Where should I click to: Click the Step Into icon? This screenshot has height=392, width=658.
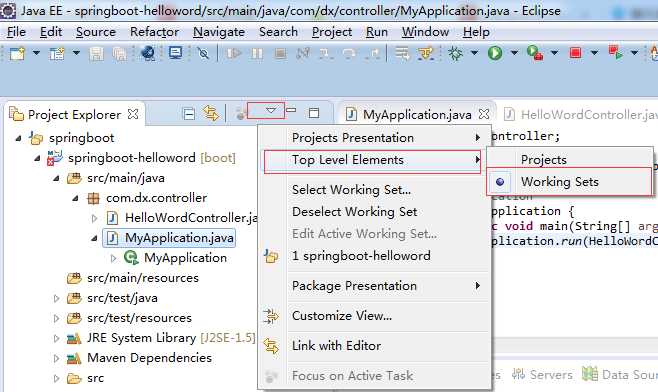tap(325, 53)
